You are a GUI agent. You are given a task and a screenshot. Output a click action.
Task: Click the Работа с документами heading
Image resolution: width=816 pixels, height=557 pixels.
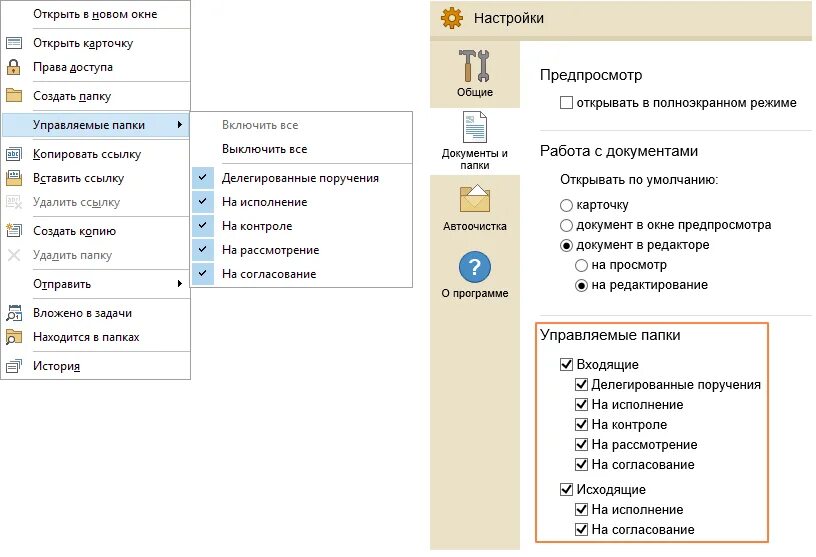click(x=618, y=151)
